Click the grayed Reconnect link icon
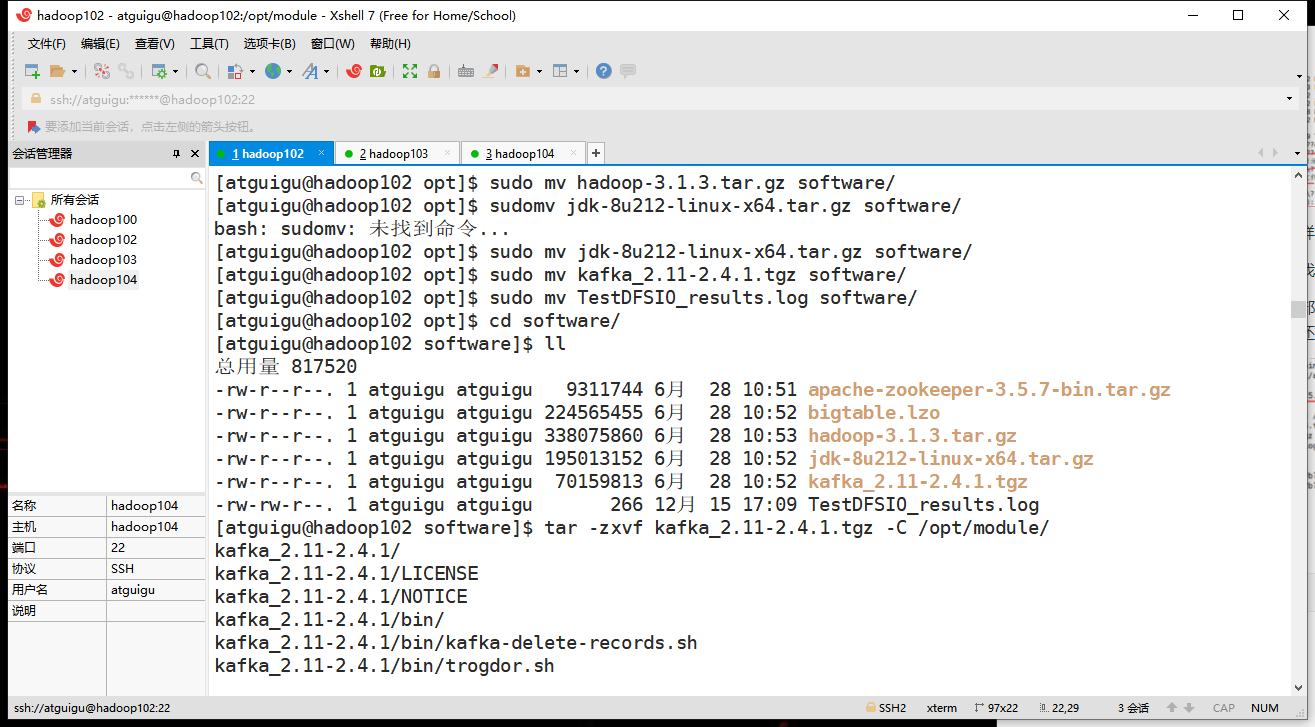The height and width of the screenshot is (727, 1315). [x=126, y=71]
